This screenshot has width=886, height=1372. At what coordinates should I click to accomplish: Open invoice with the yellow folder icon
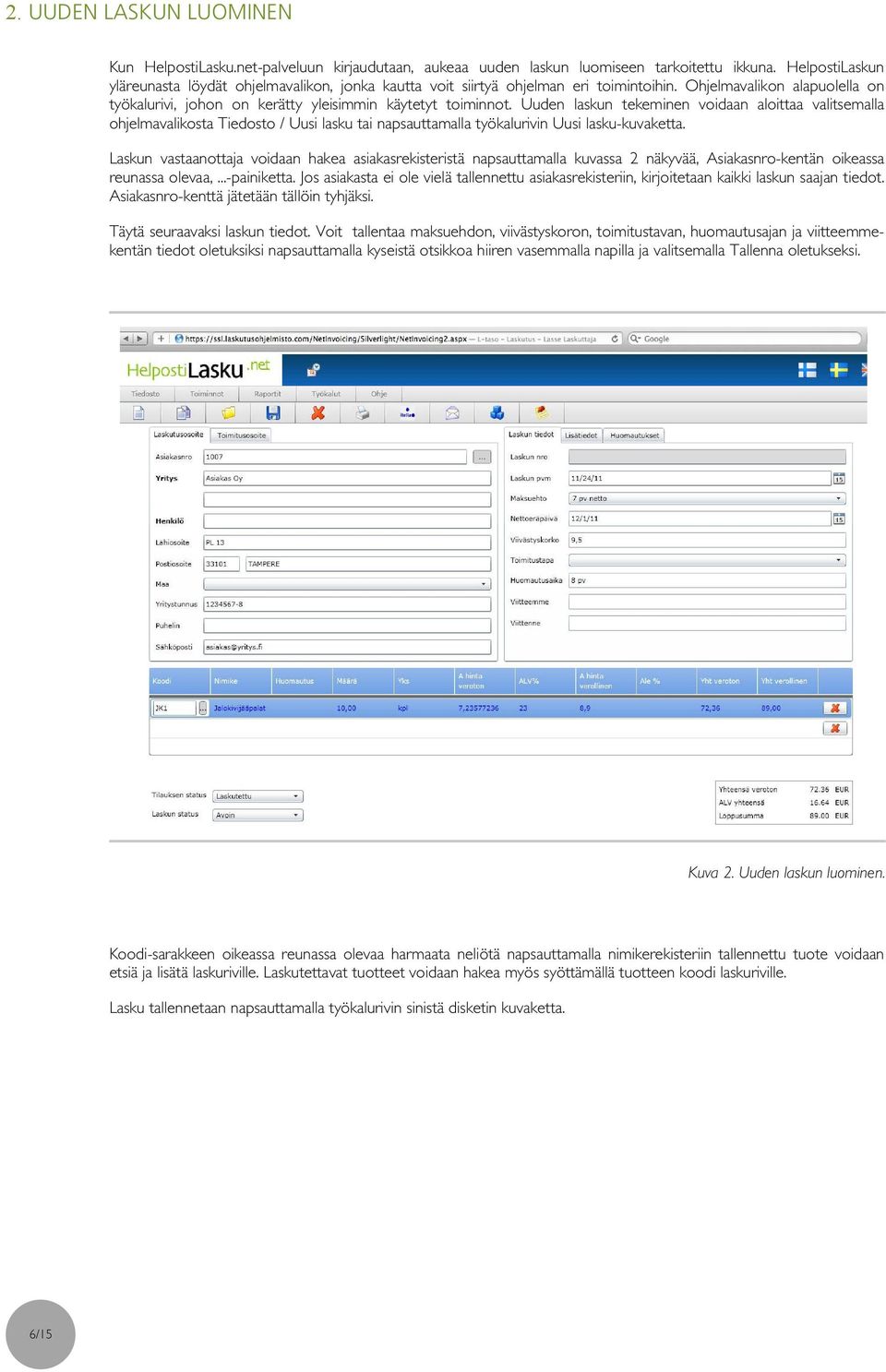click(228, 412)
